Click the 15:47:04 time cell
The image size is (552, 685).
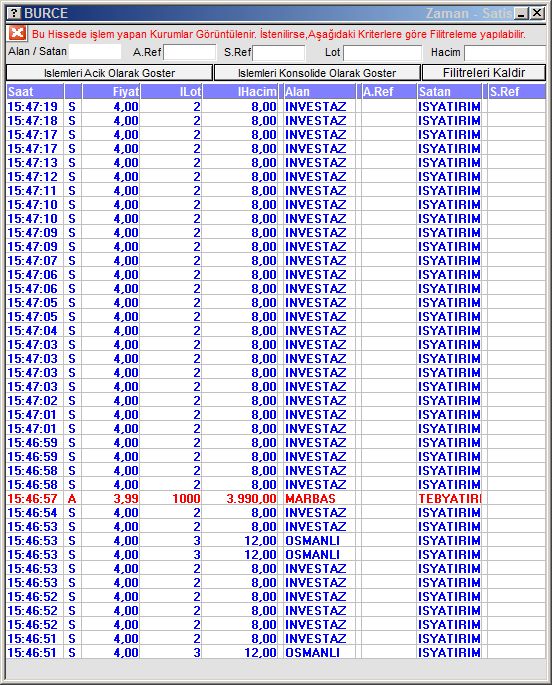click(33, 331)
